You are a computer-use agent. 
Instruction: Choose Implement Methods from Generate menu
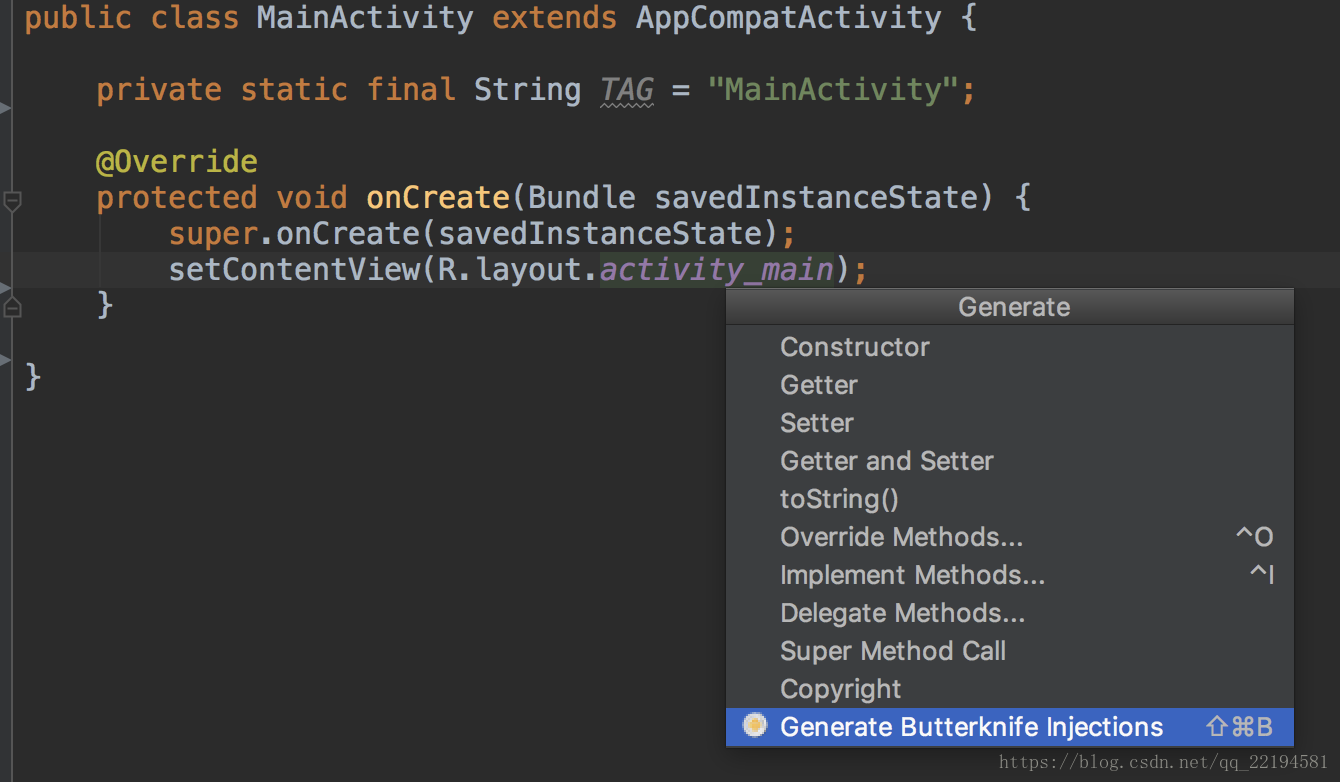[912, 575]
